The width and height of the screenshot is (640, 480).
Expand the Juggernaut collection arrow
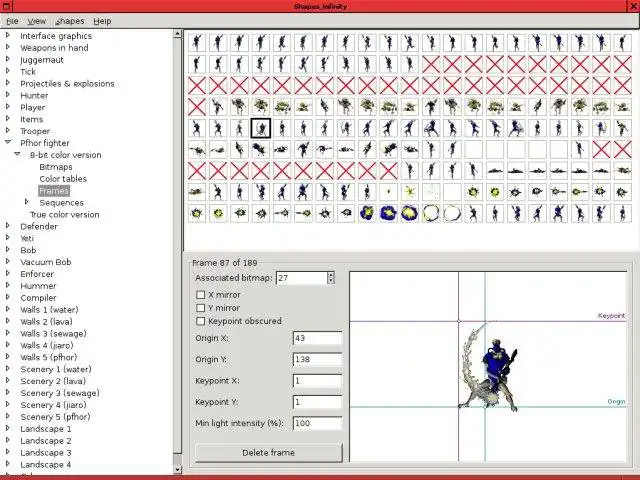point(7,59)
